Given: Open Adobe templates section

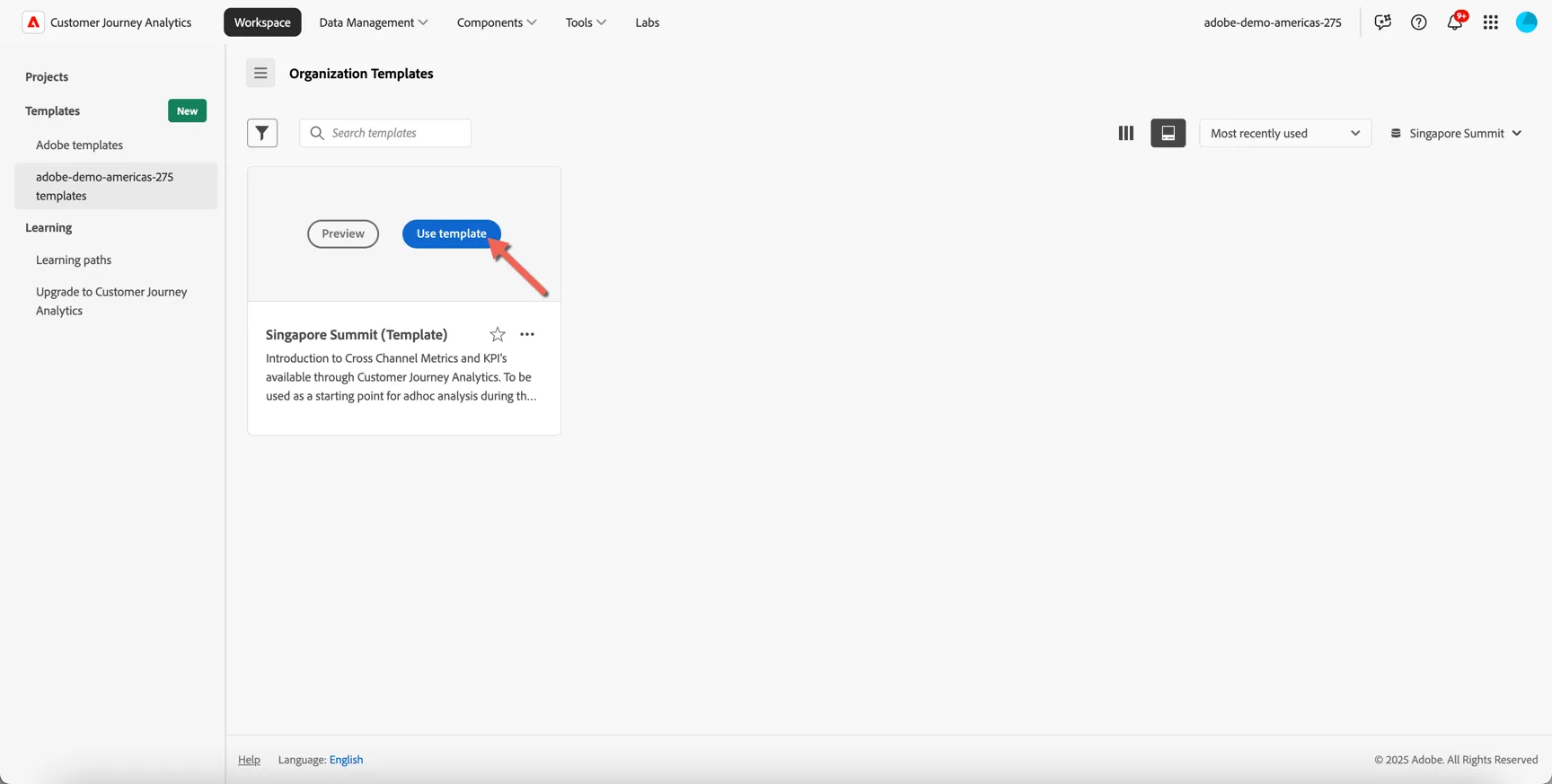Looking at the screenshot, I should coord(80,145).
